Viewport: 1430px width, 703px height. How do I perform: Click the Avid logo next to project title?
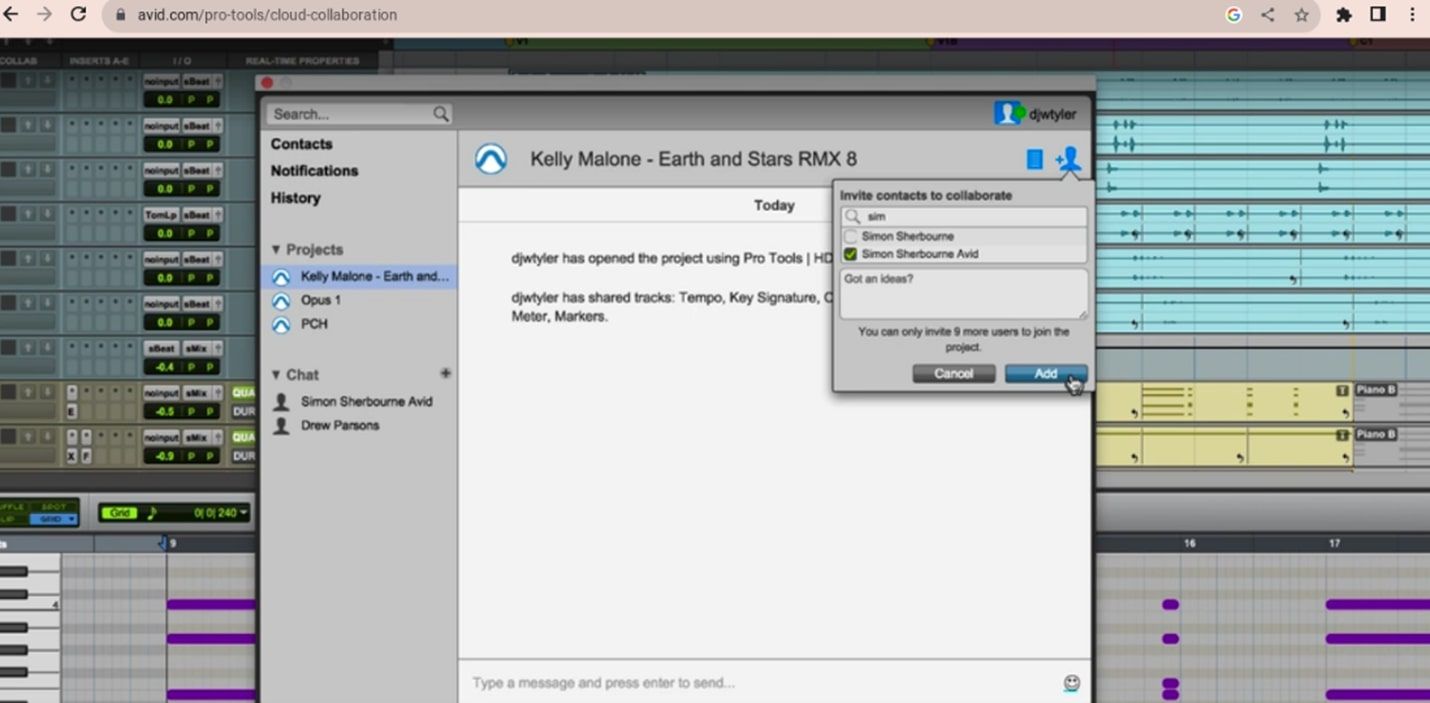(490, 158)
